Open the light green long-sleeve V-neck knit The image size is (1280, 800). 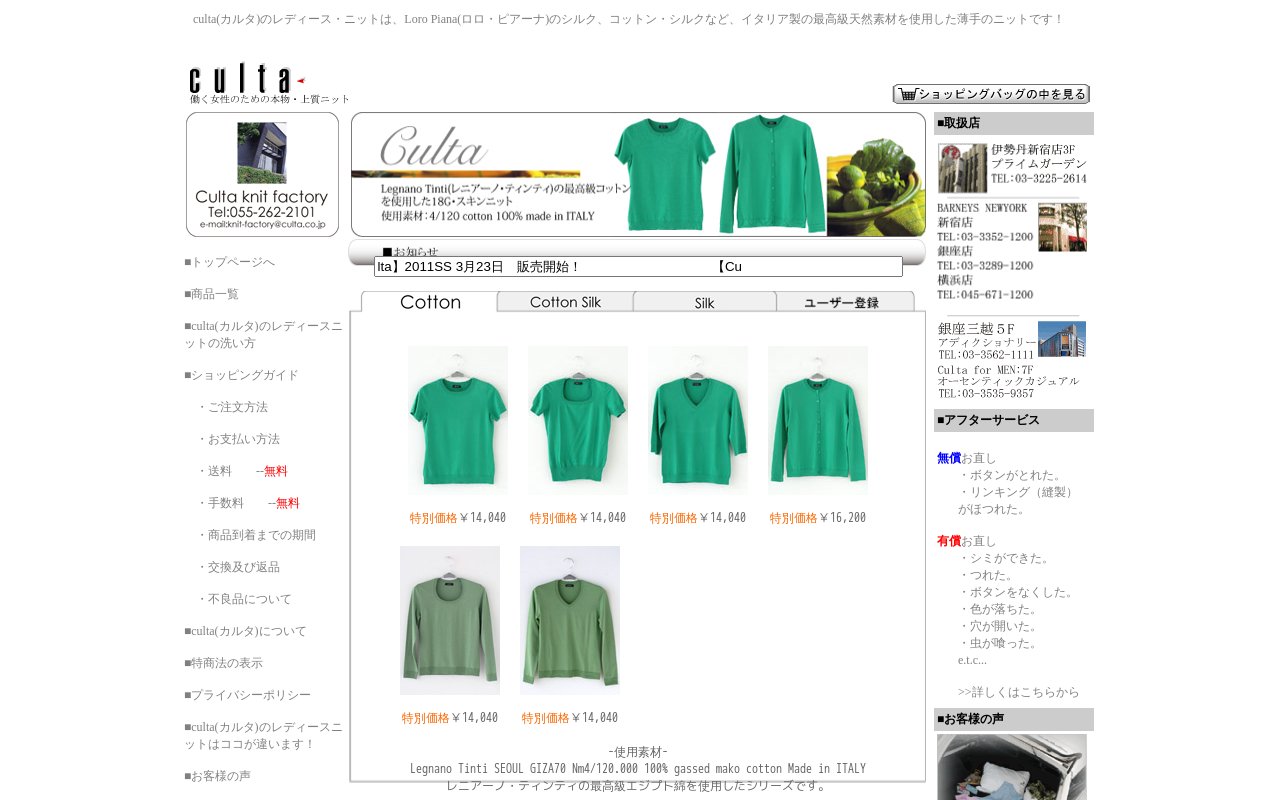coord(570,620)
